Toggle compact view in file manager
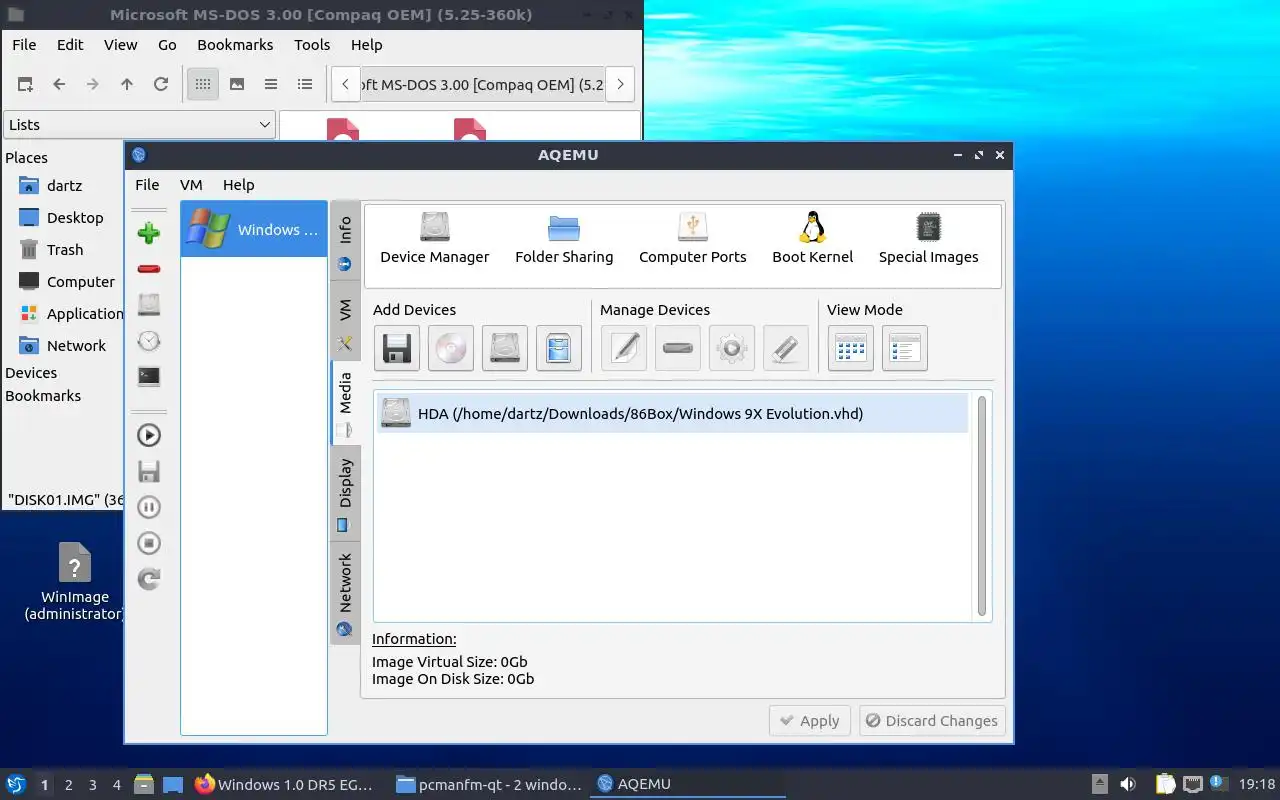Viewport: 1280px width, 800px height. [271, 85]
